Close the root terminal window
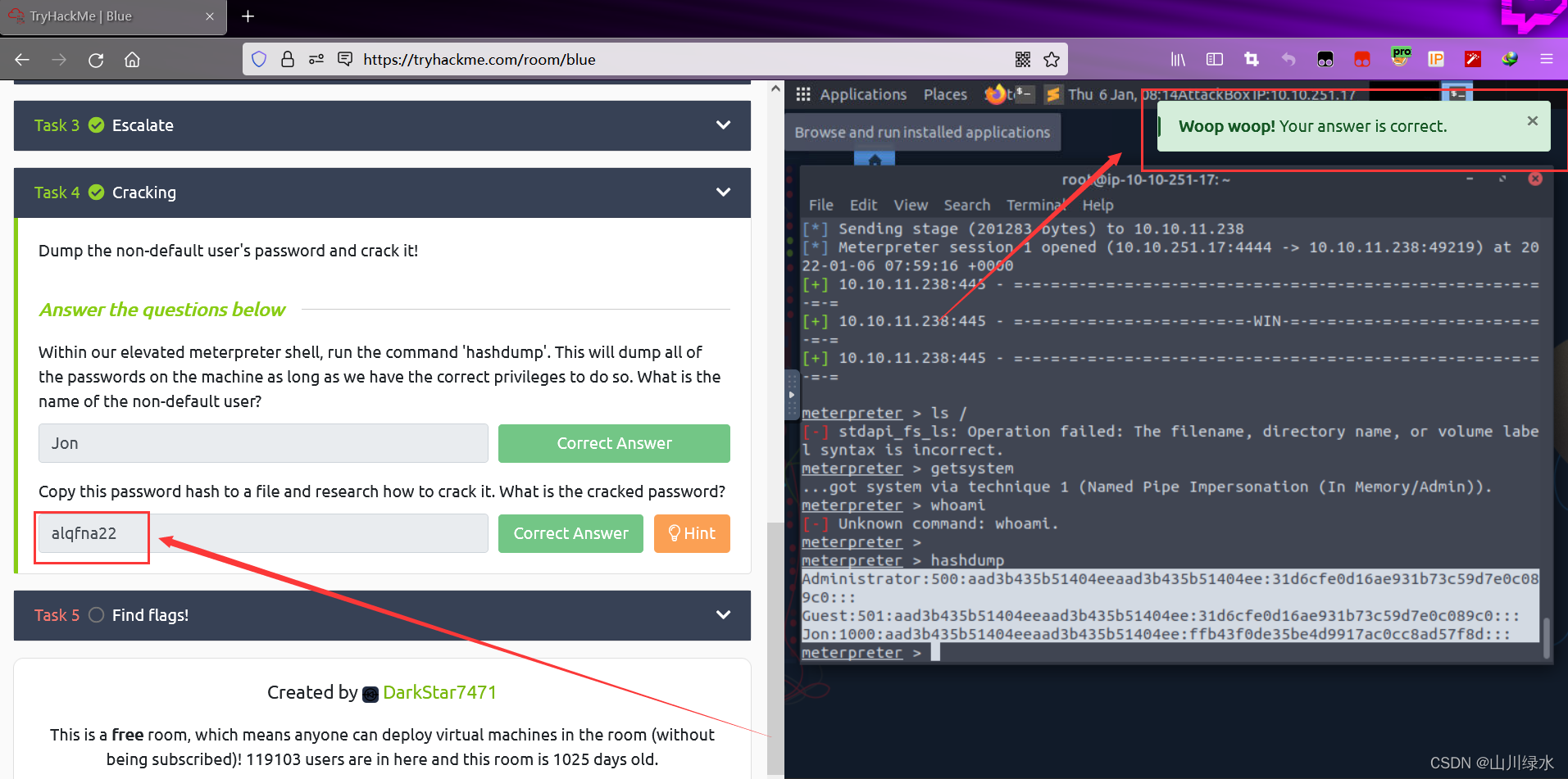Viewport: 1568px width, 779px height. tap(1535, 179)
